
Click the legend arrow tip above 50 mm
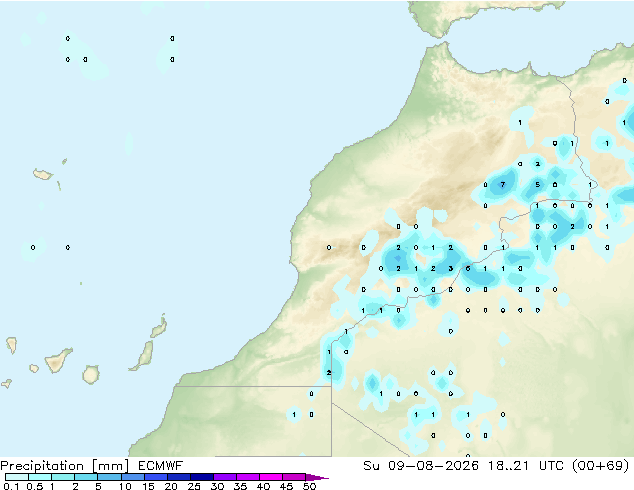coord(317,477)
